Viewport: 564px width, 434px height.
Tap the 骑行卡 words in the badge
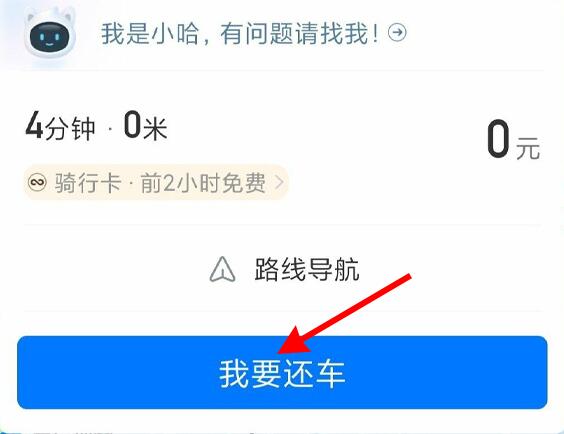tap(88, 183)
